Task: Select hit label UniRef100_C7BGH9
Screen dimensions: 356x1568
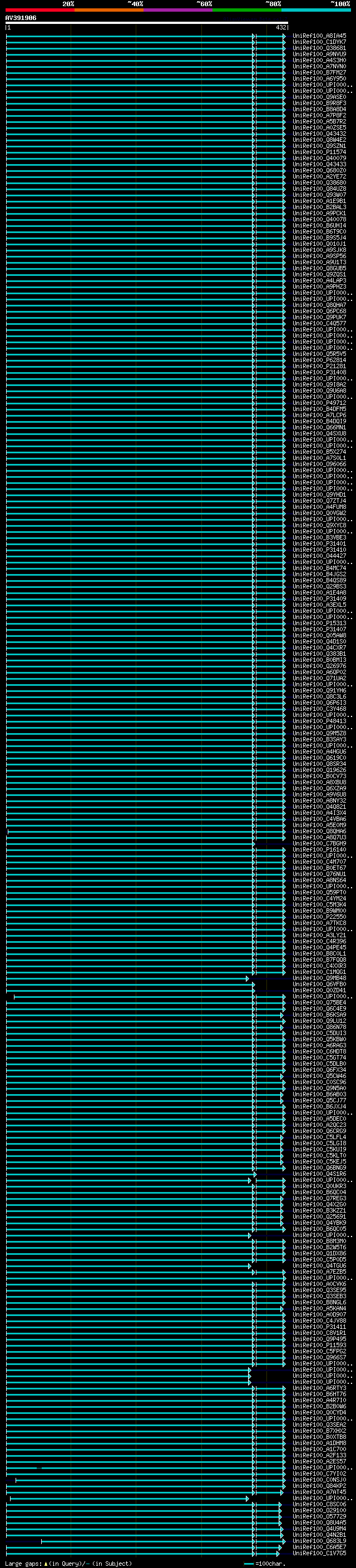Action: click(x=319, y=844)
